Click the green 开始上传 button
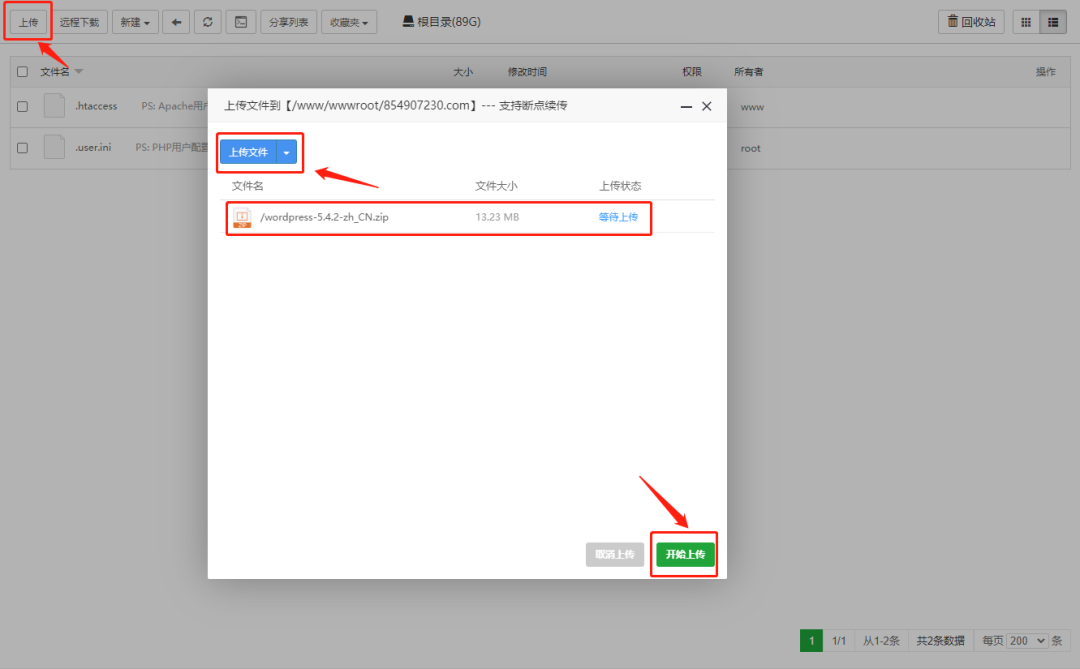The width and height of the screenshot is (1080, 669). pyautogui.click(x=685, y=554)
